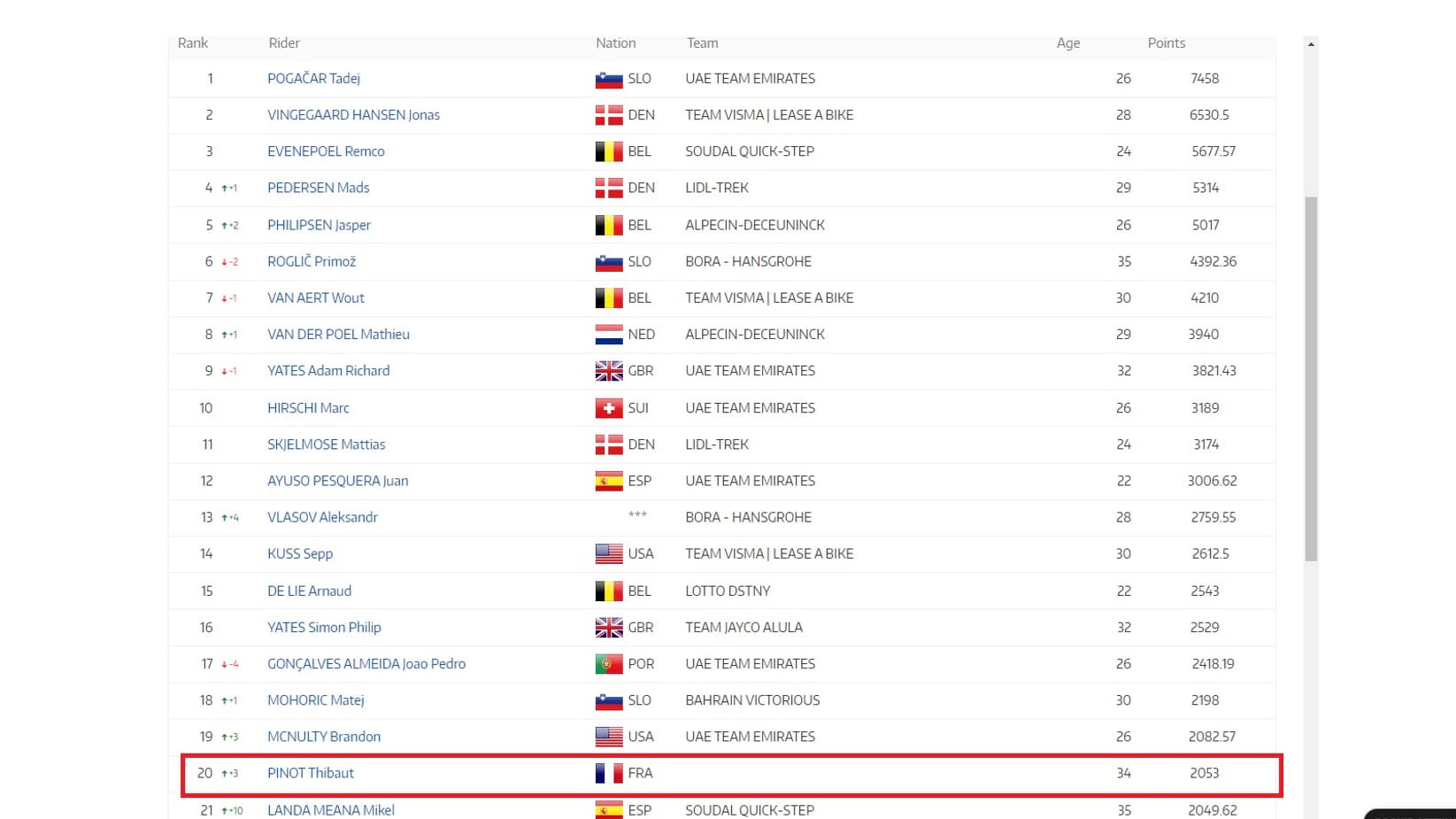Viewport: 1456px width, 819px height.
Task: Click Portugal flag in Almeida row
Action: [x=609, y=664]
